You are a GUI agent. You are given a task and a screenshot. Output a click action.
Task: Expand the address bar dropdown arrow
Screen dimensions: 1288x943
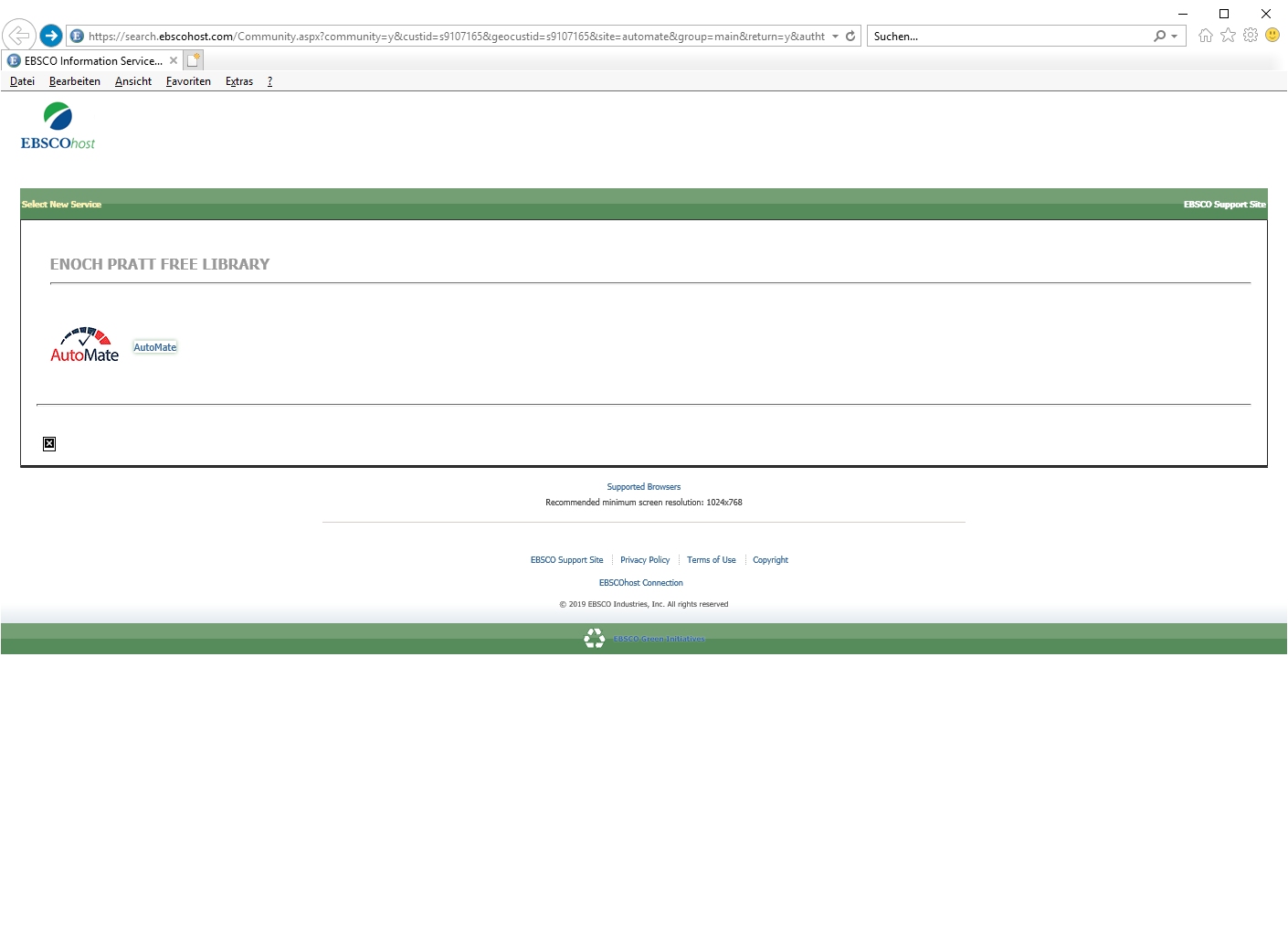pos(835,37)
